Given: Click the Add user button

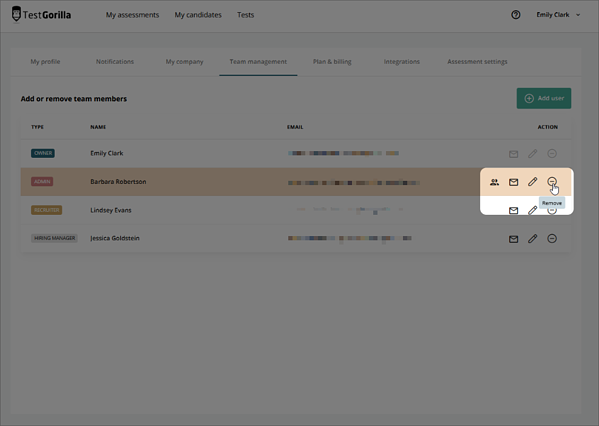Looking at the screenshot, I should [544, 98].
